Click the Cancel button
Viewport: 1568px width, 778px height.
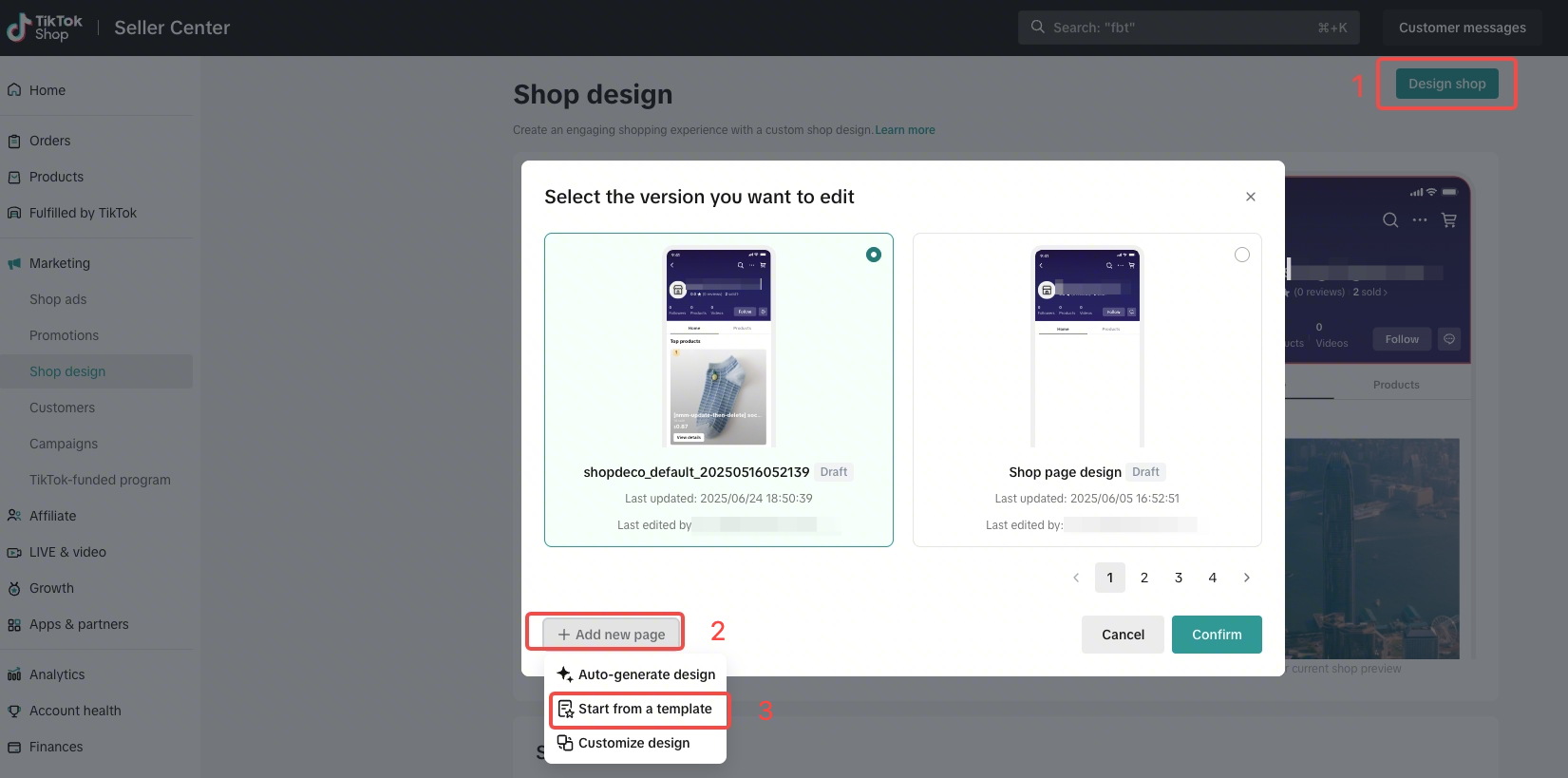pyautogui.click(x=1123, y=635)
